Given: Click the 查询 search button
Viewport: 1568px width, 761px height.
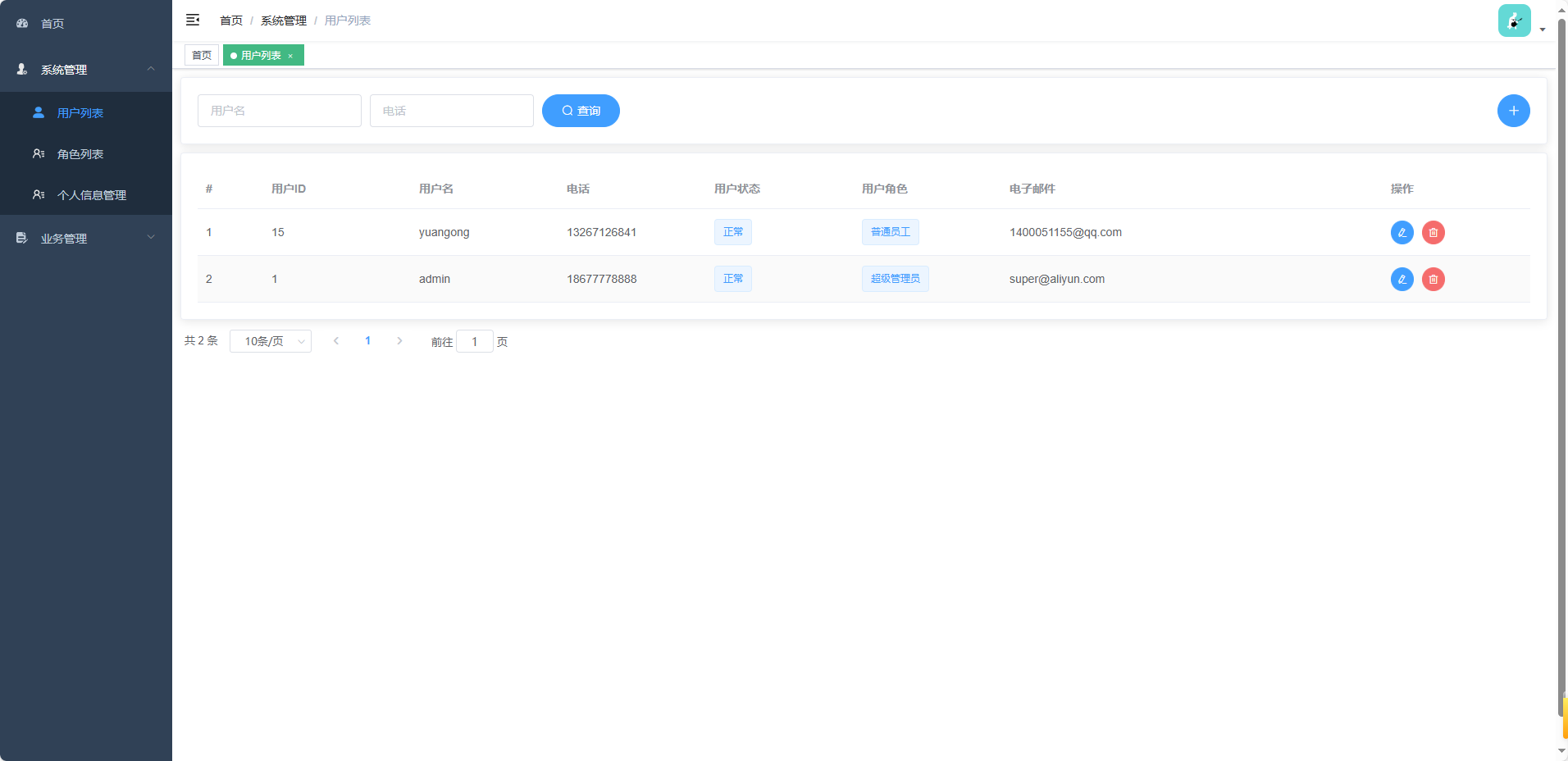Looking at the screenshot, I should point(581,111).
